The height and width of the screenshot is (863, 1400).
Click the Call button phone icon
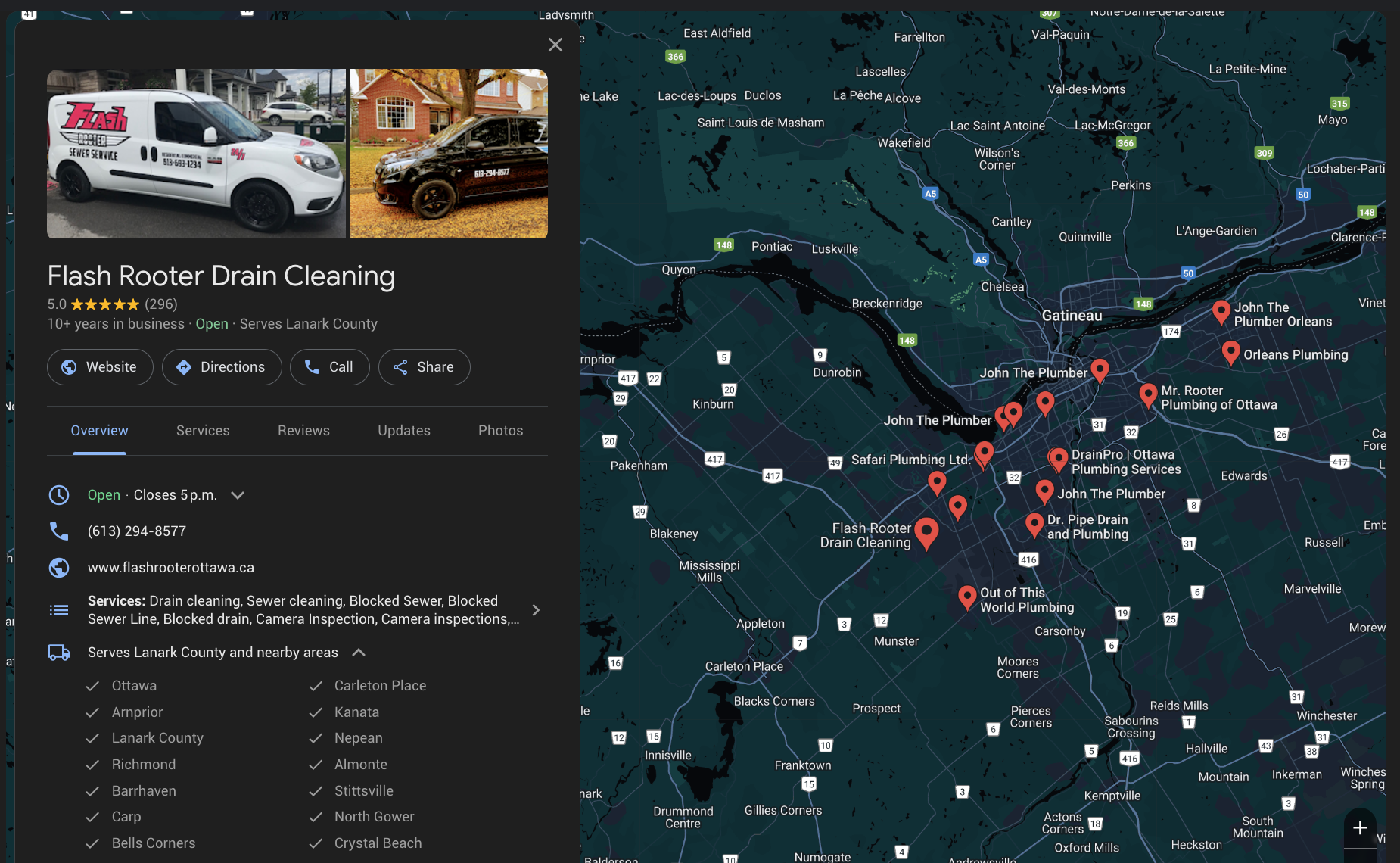point(312,367)
